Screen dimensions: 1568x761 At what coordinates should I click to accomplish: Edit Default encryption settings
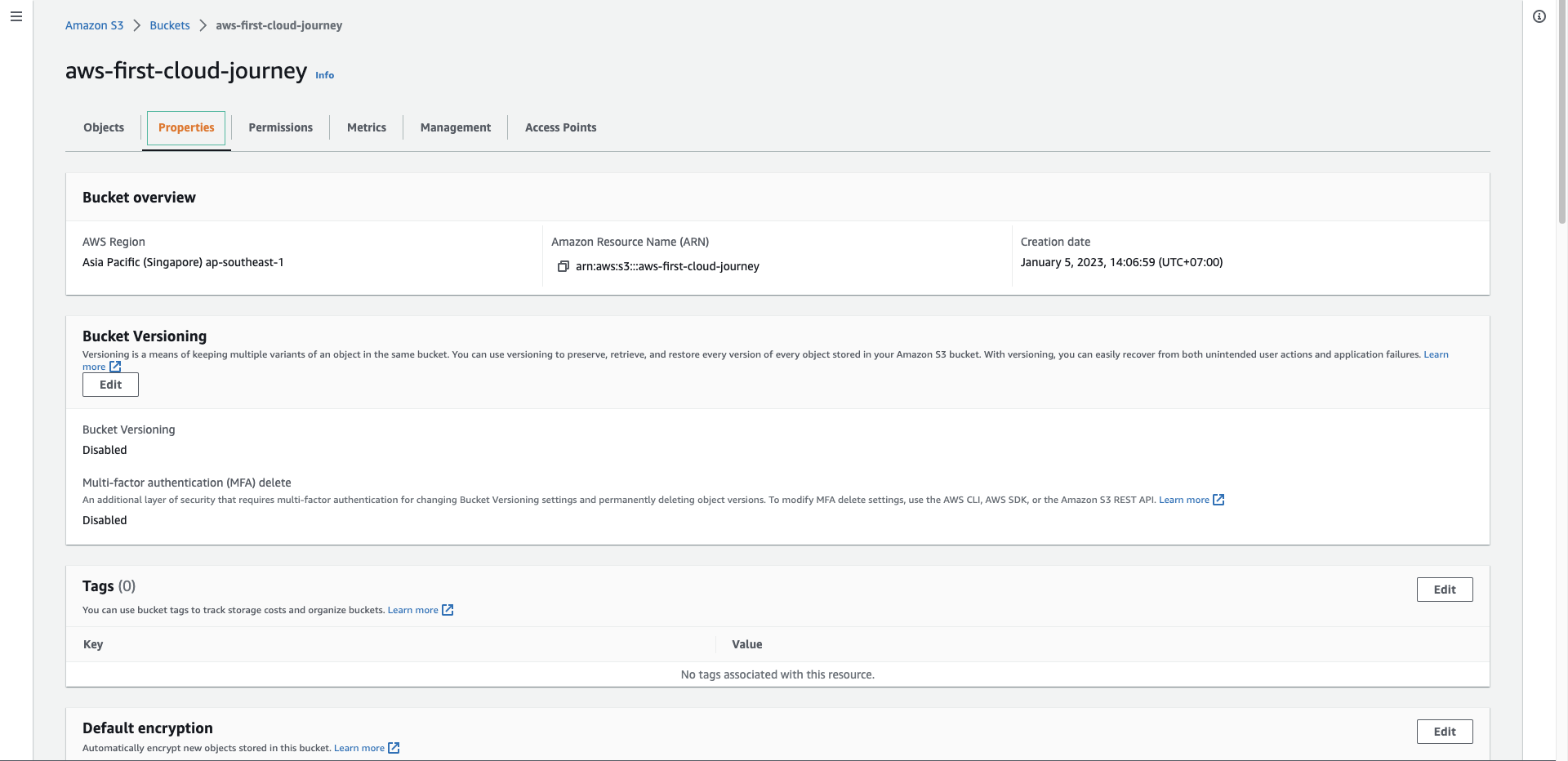pyautogui.click(x=1445, y=732)
